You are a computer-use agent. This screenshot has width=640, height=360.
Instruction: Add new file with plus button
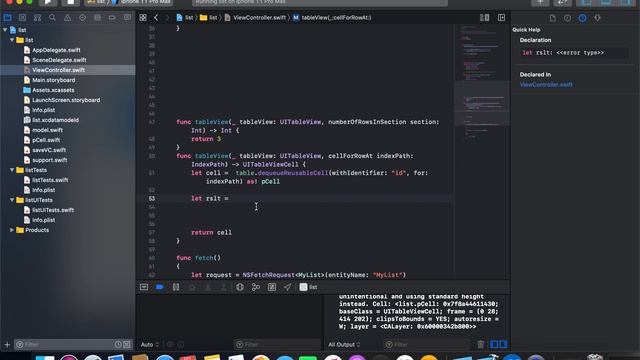pos(7,344)
